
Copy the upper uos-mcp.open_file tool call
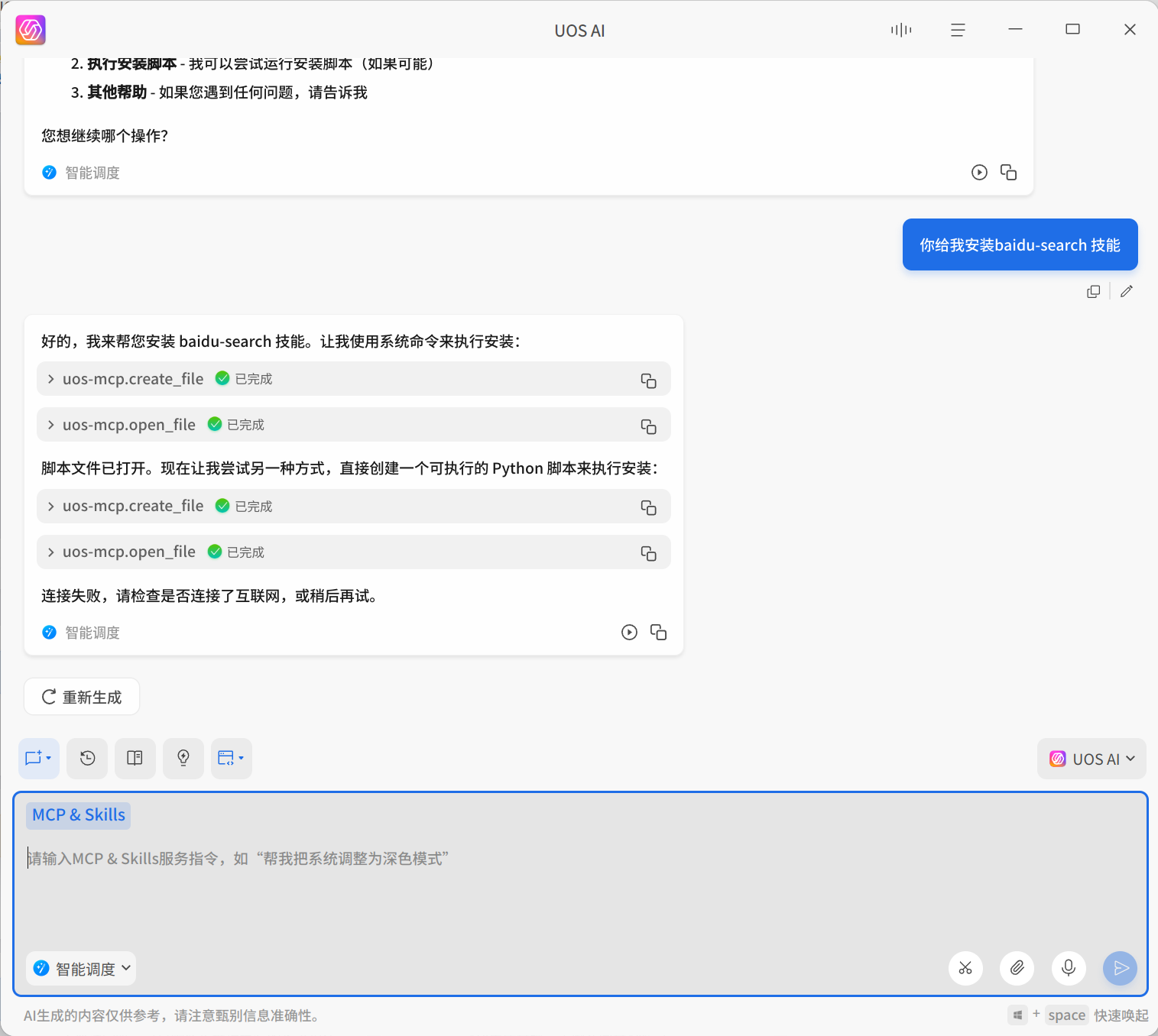point(649,426)
